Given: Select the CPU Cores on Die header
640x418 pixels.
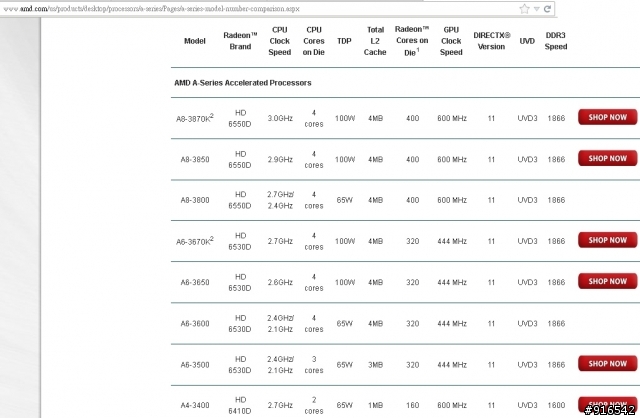Looking at the screenshot, I should (313, 41).
